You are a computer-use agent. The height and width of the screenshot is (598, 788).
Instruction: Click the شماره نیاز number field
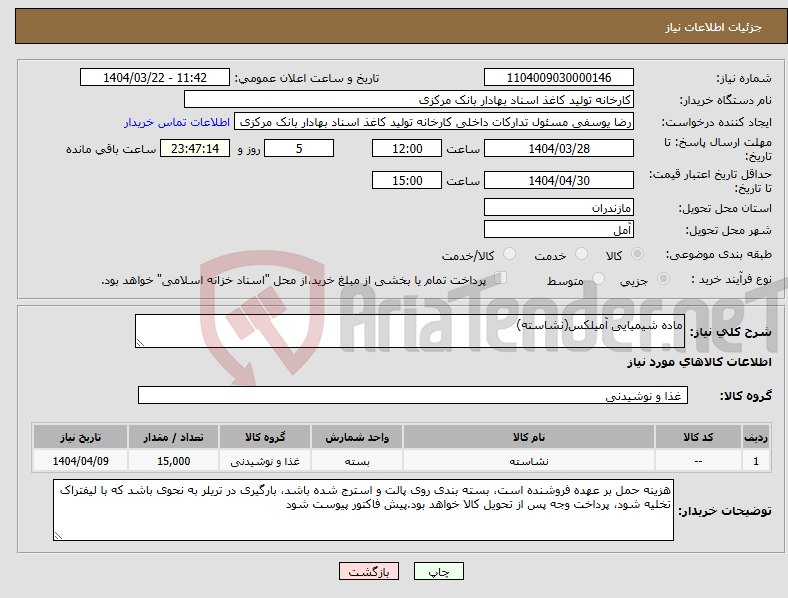(559, 77)
